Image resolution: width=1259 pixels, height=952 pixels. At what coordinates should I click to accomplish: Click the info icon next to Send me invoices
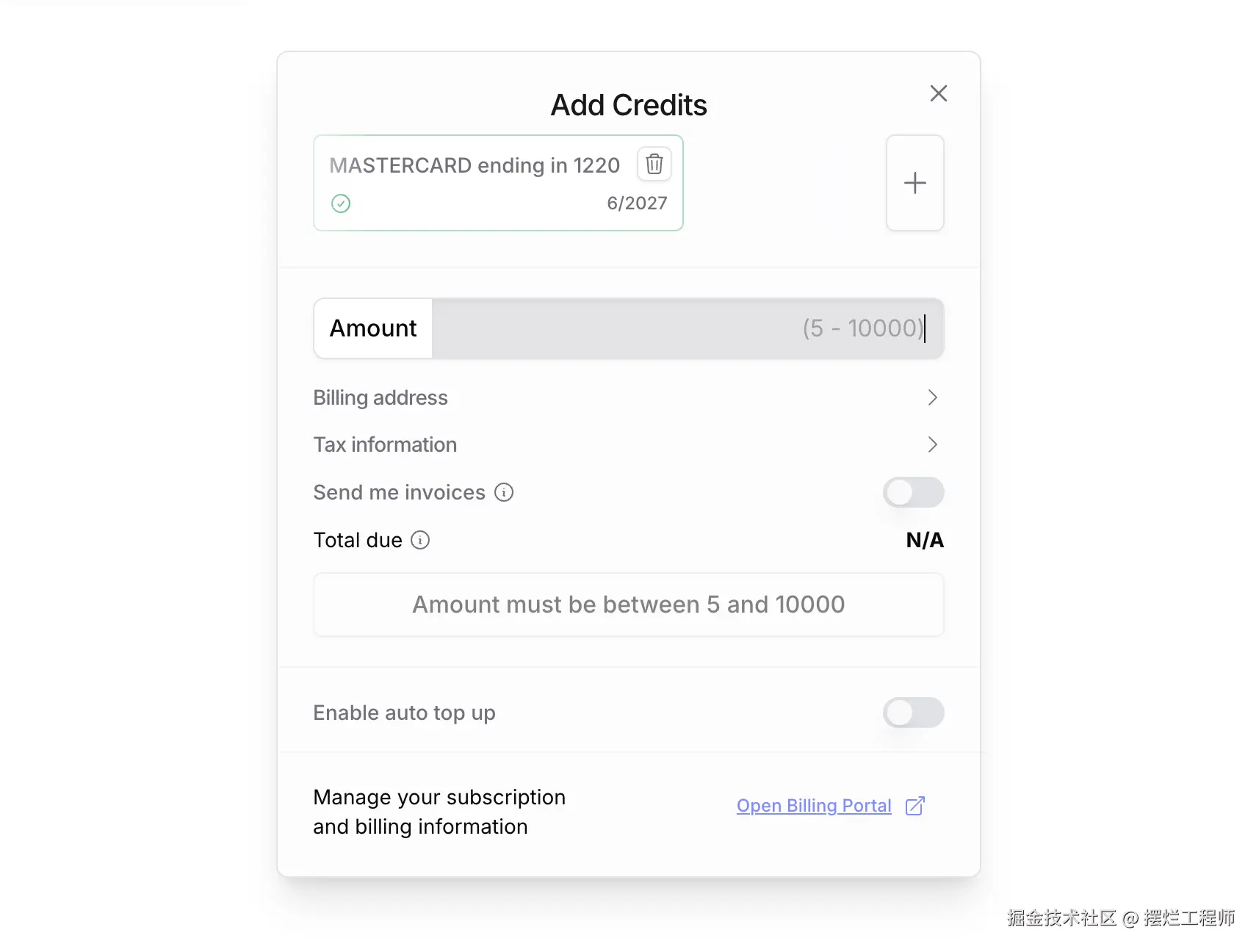point(504,492)
